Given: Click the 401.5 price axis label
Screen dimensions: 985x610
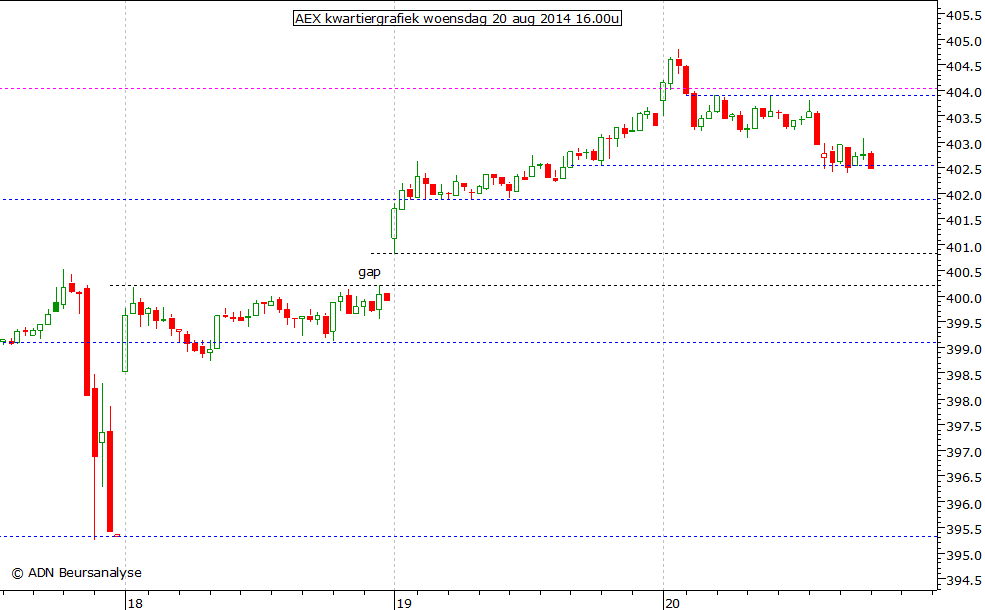Looking at the screenshot, I should 963,221.
